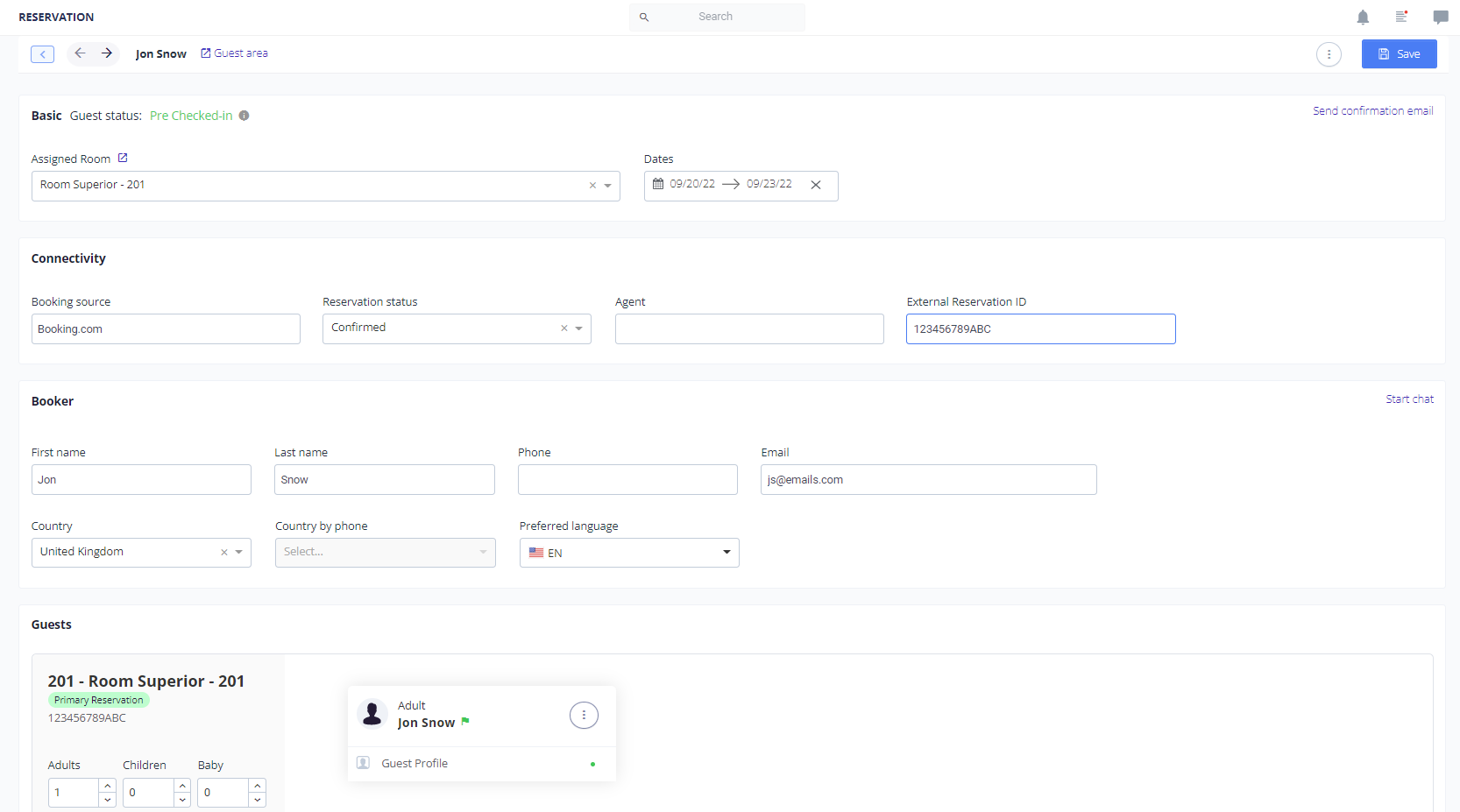Click the calendar icon in the Dates field
The height and width of the screenshot is (812, 1460).
[x=659, y=184]
